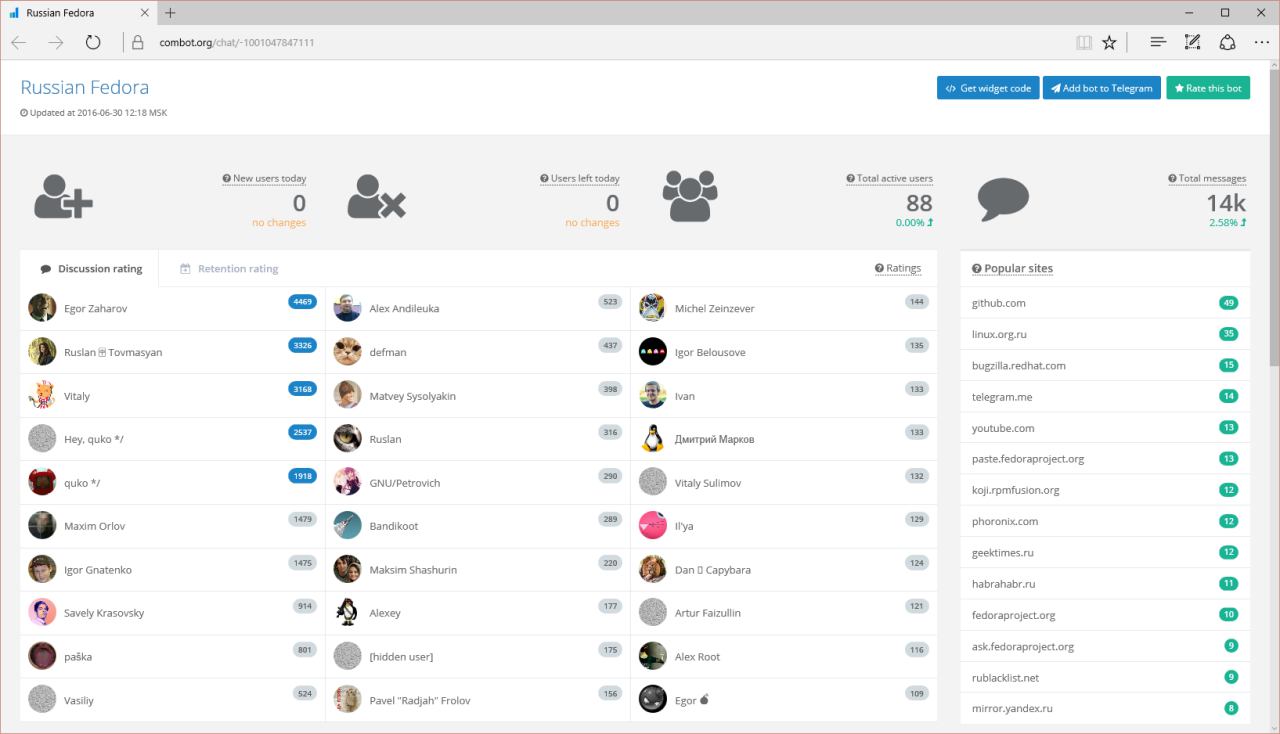This screenshot has width=1280, height=734.
Task: Switch to the Discussion rating tab
Action: (90, 268)
